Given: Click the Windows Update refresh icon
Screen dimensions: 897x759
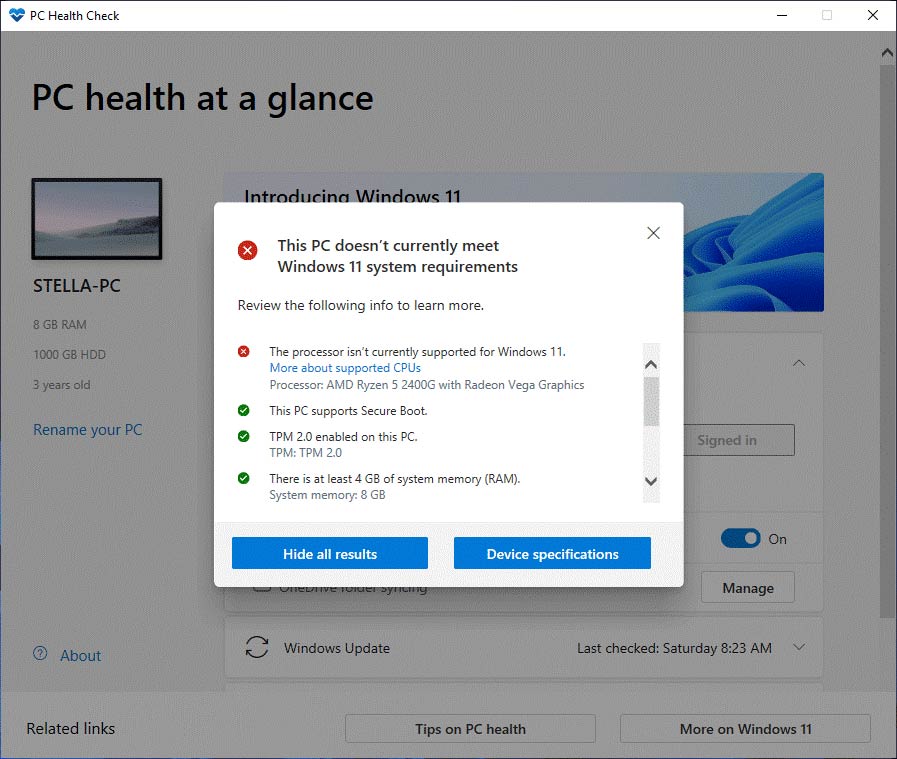Looking at the screenshot, I should point(257,647).
